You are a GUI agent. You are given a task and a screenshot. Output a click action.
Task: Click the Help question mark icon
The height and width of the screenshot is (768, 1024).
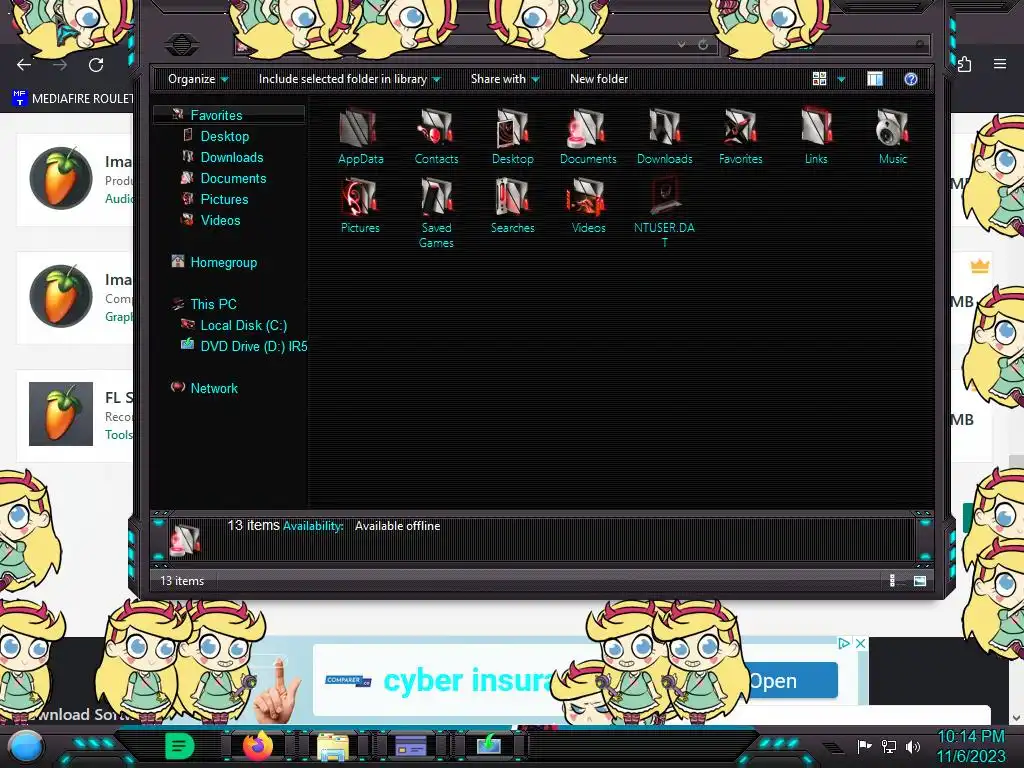coord(910,79)
